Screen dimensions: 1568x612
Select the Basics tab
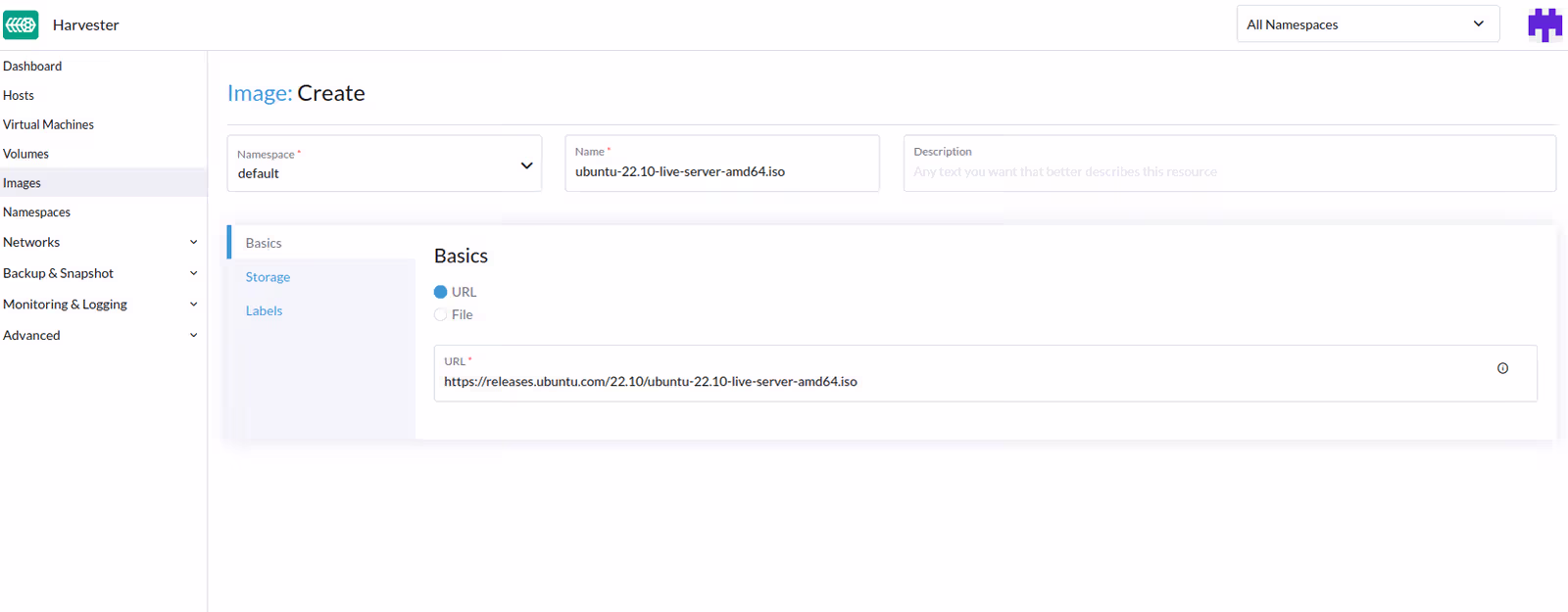tap(264, 243)
